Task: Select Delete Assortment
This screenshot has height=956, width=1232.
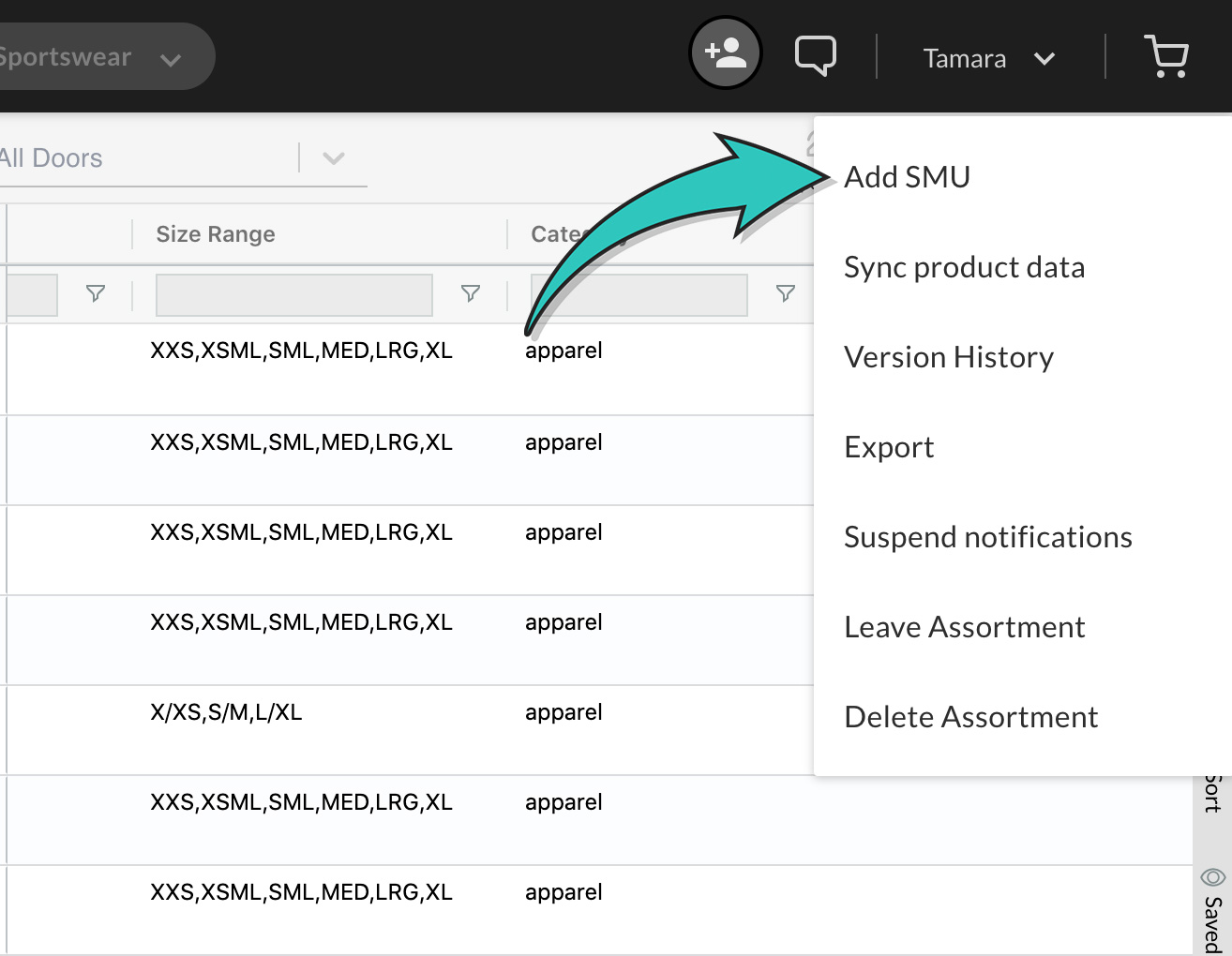Action: (970, 717)
